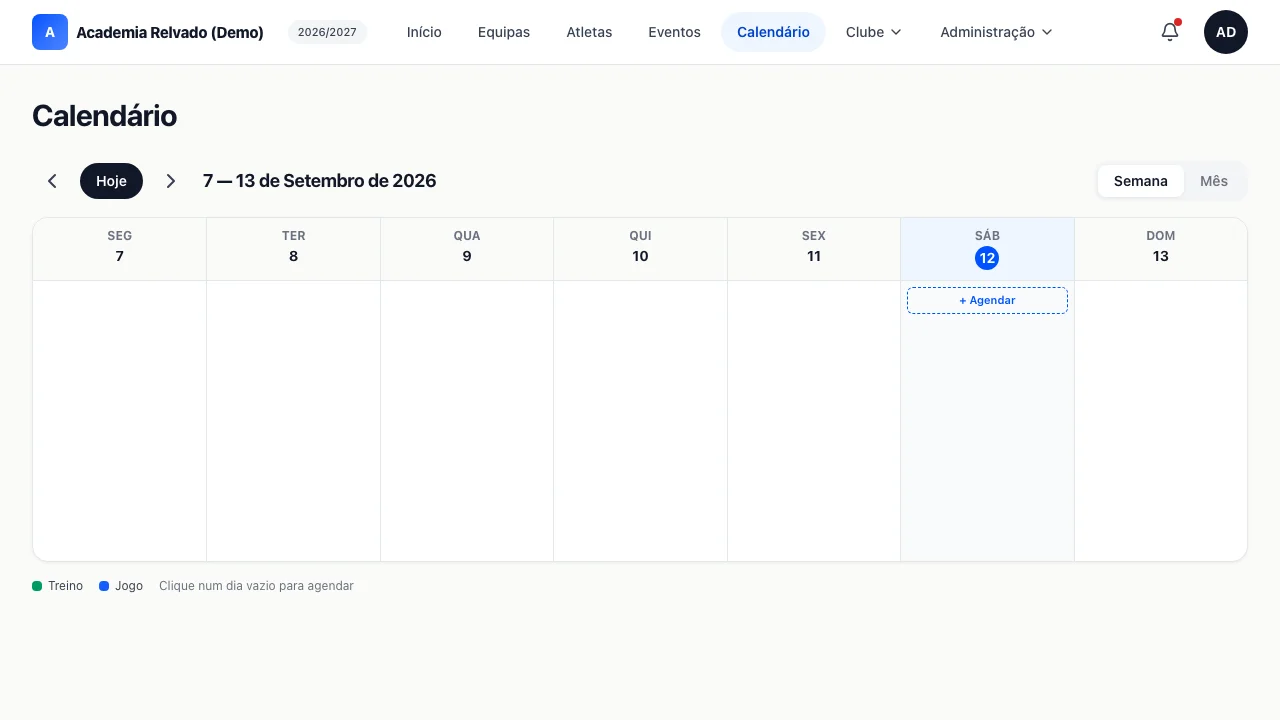Select the Calendário nav tab

click(x=773, y=32)
